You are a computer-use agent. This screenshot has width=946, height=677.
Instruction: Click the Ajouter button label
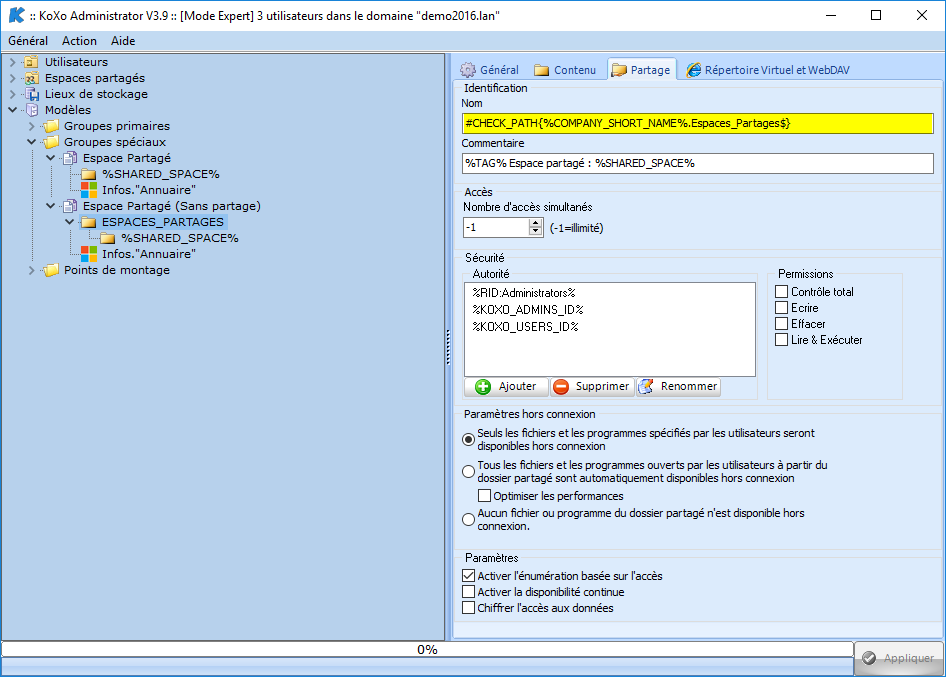(517, 386)
